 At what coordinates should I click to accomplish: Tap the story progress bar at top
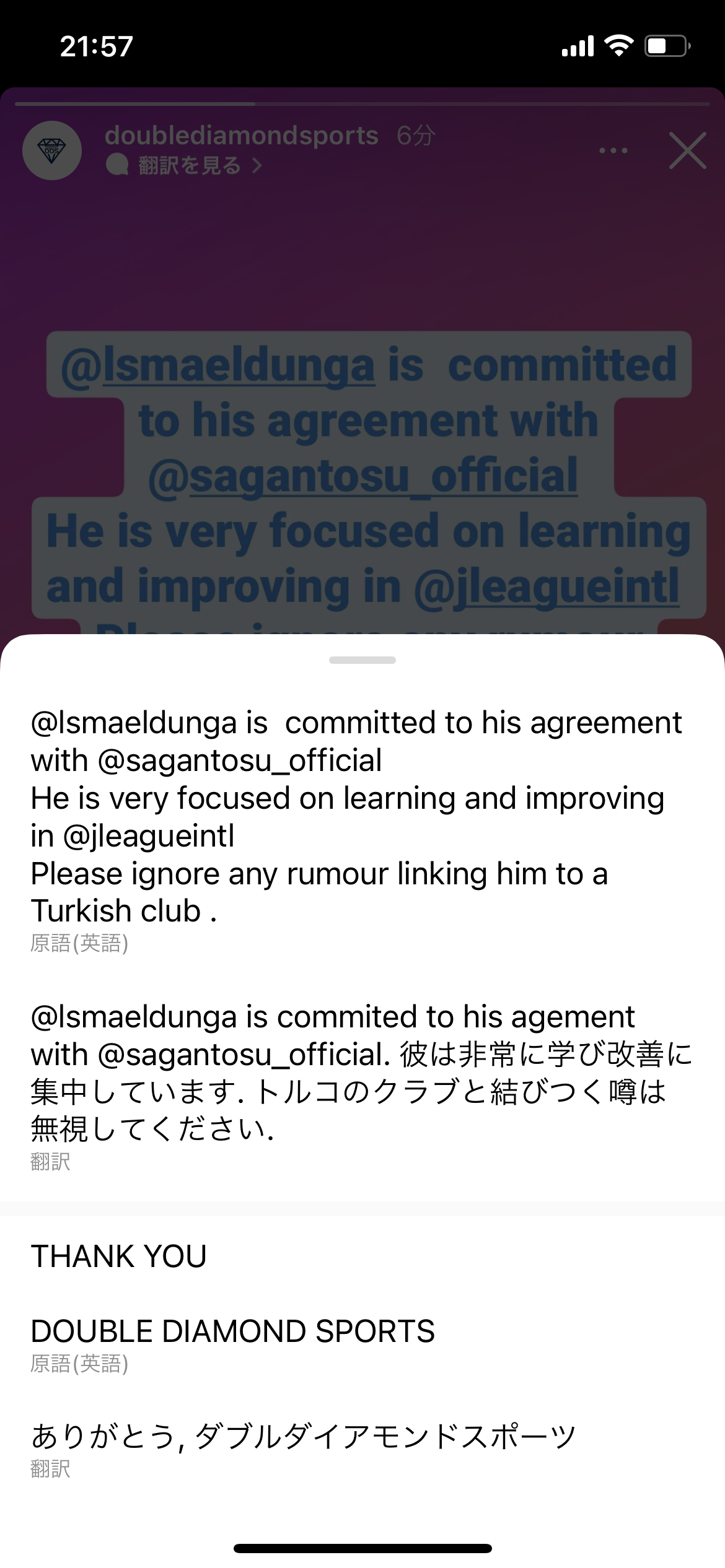click(362, 104)
